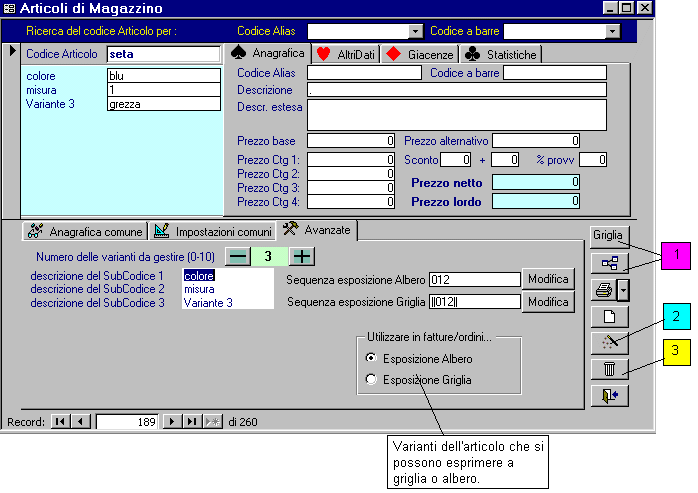Click the exit door icon
This screenshot has height=493, width=698.
[609, 395]
